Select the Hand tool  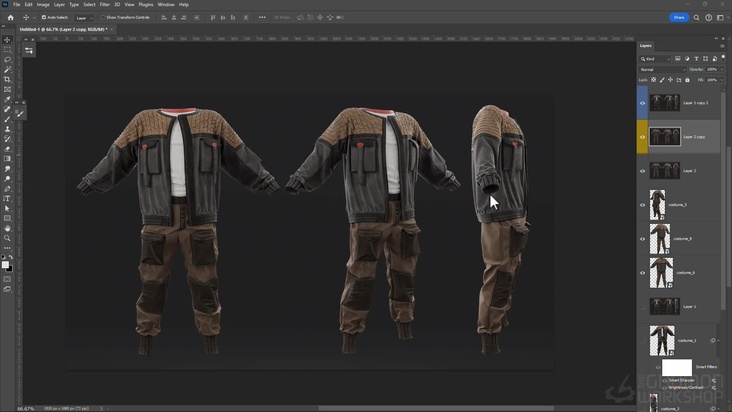[7, 228]
